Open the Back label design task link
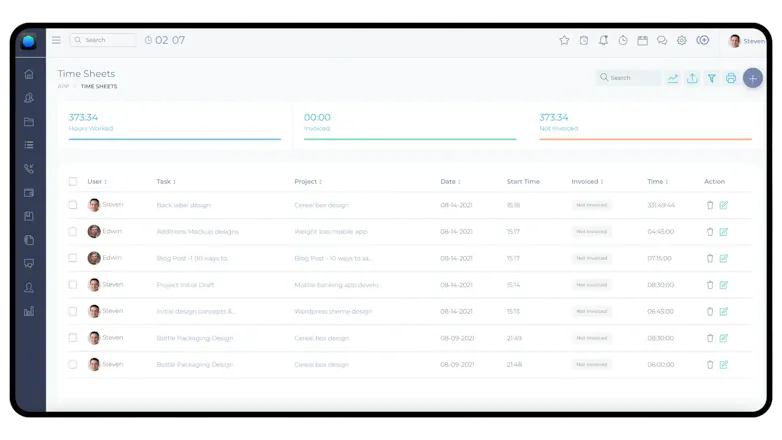This screenshot has height=440, width=782. 184,205
